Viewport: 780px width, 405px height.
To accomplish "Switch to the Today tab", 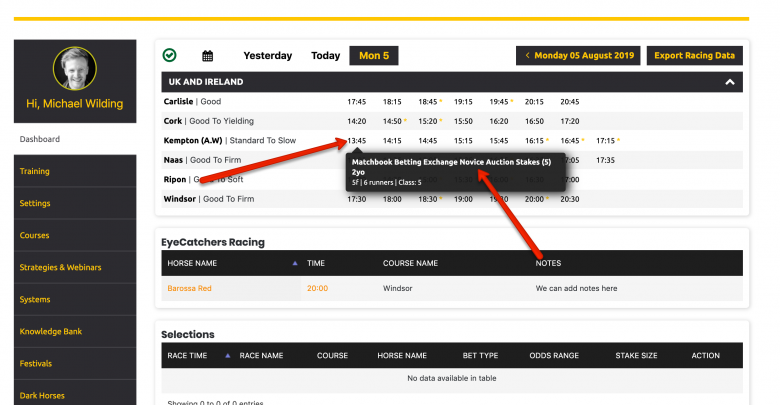I will pos(325,56).
